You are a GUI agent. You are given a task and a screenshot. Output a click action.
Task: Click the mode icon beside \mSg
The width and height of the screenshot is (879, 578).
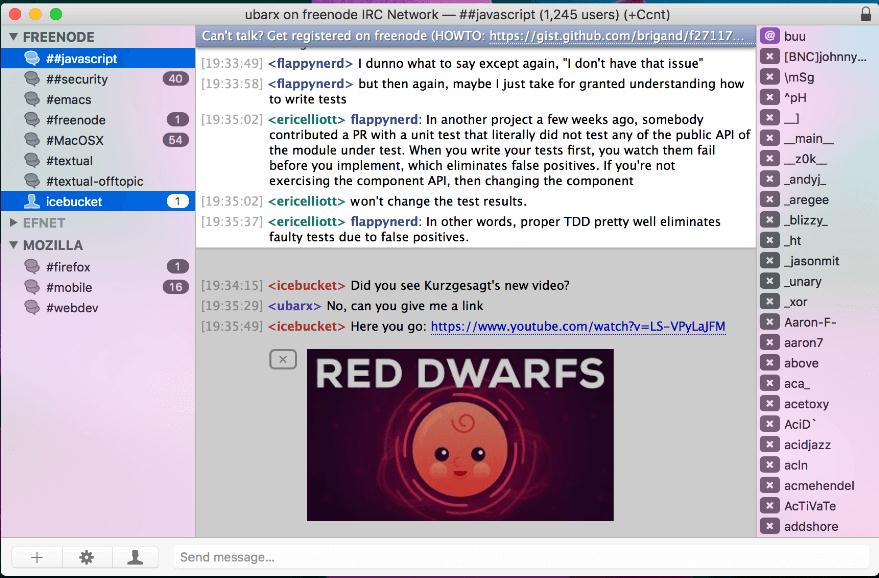coord(770,77)
